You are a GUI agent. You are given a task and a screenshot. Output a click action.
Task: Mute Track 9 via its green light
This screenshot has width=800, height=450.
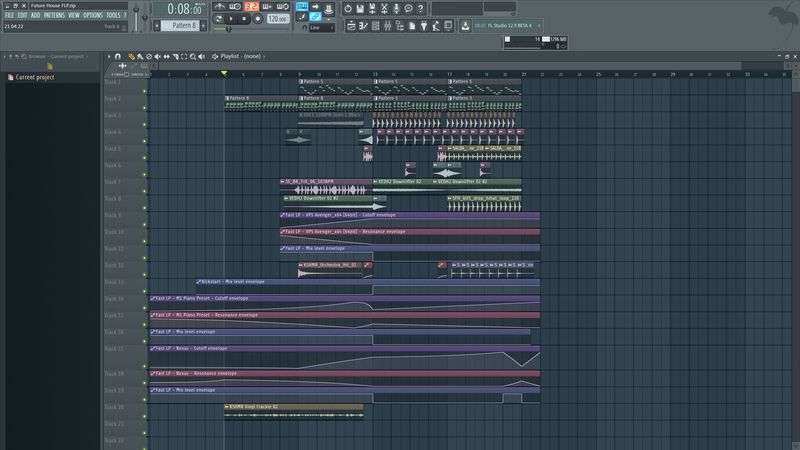(144, 224)
